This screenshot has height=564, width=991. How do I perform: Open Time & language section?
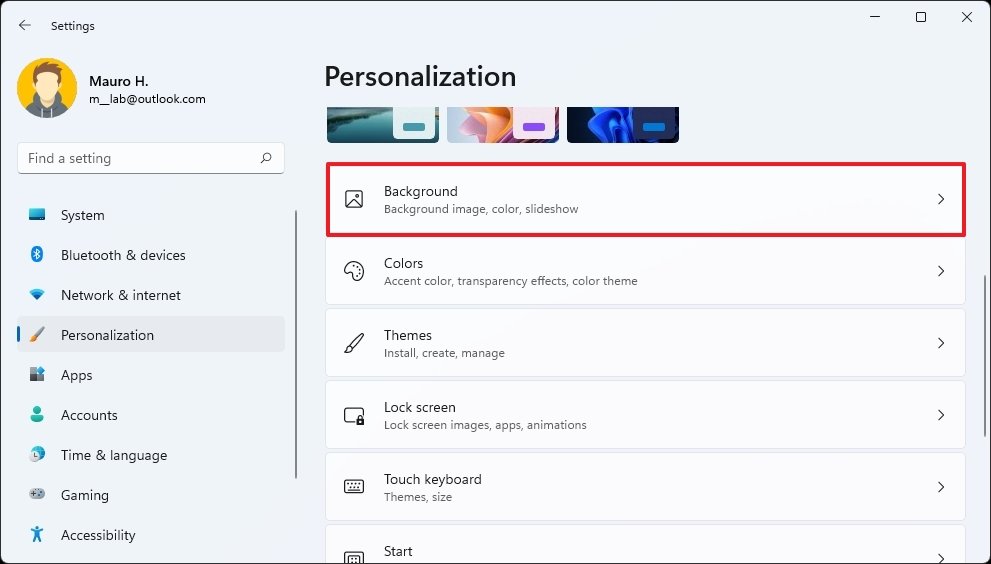[151, 454]
